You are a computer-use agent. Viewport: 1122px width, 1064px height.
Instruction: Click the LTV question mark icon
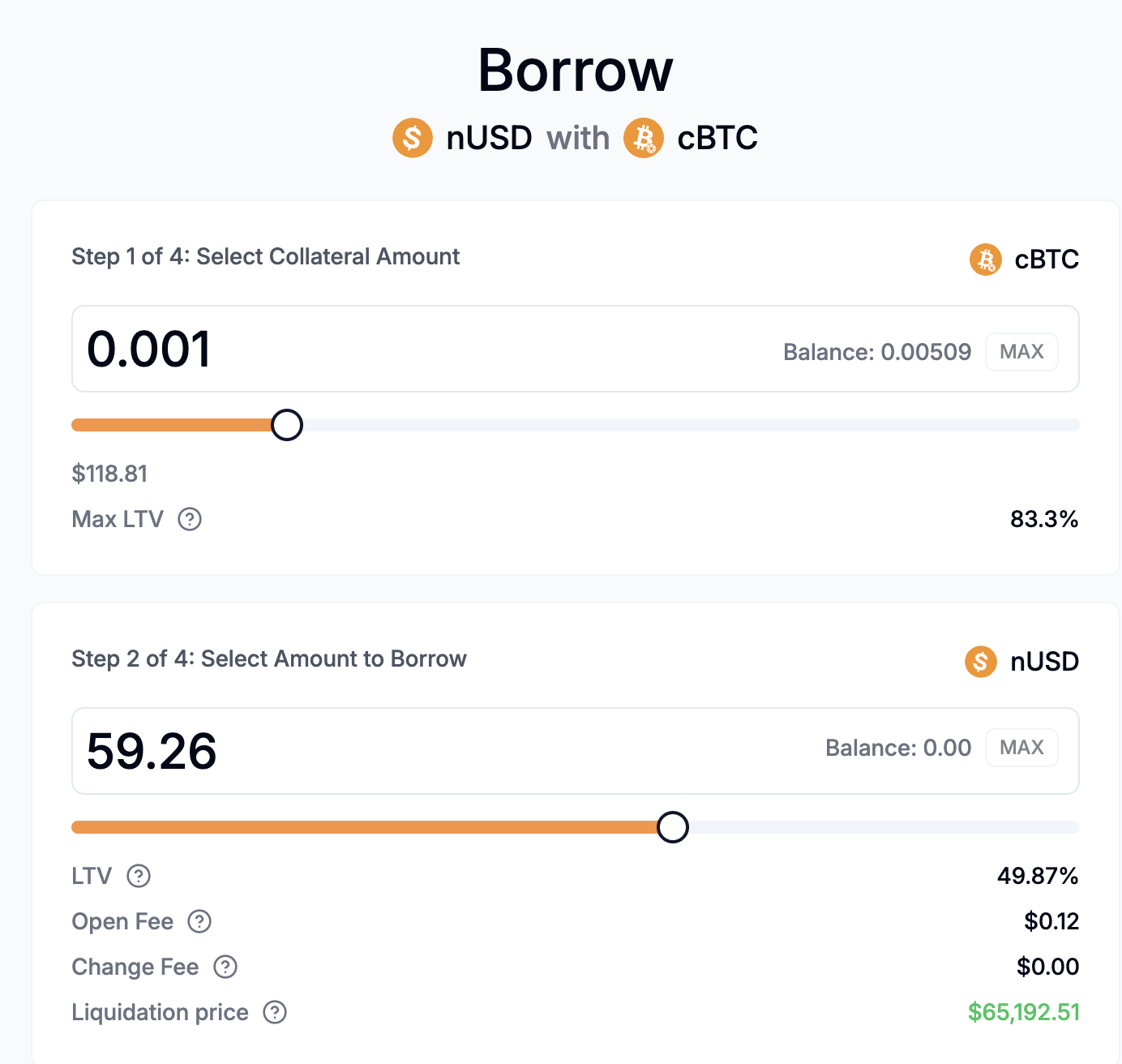[x=139, y=876]
